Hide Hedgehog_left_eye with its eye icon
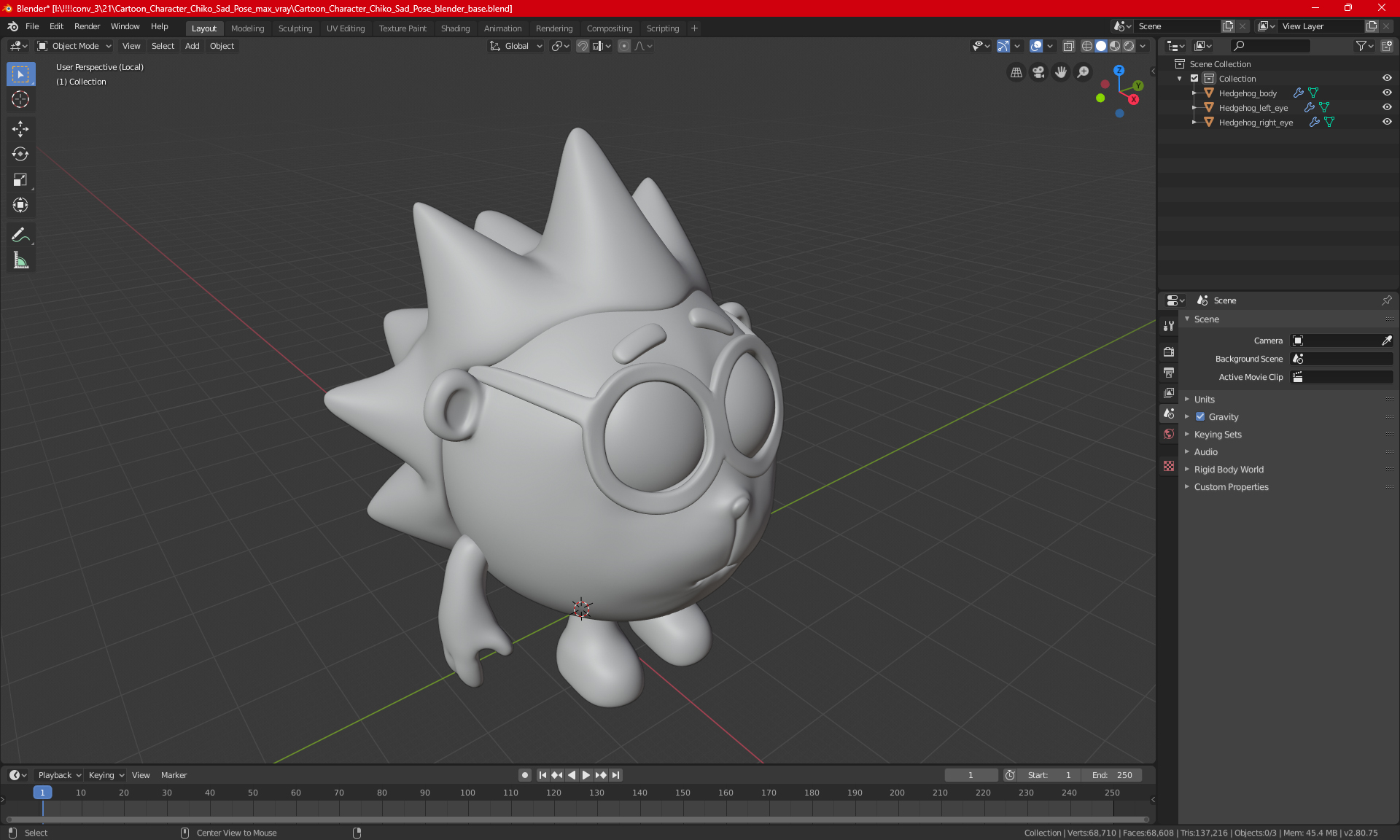Screen dimensions: 1400x840 (x=1387, y=108)
